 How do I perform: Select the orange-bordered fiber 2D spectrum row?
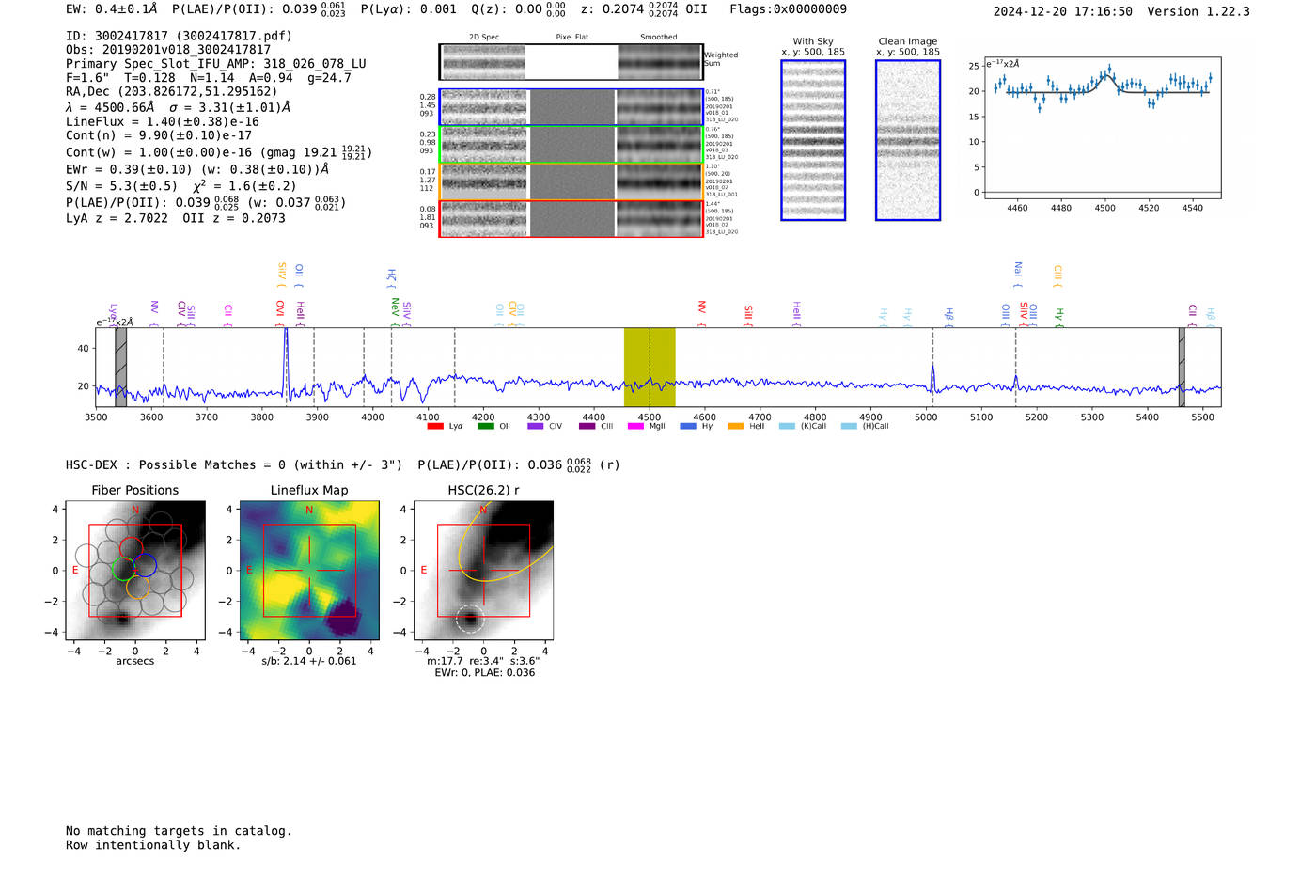pos(572,181)
